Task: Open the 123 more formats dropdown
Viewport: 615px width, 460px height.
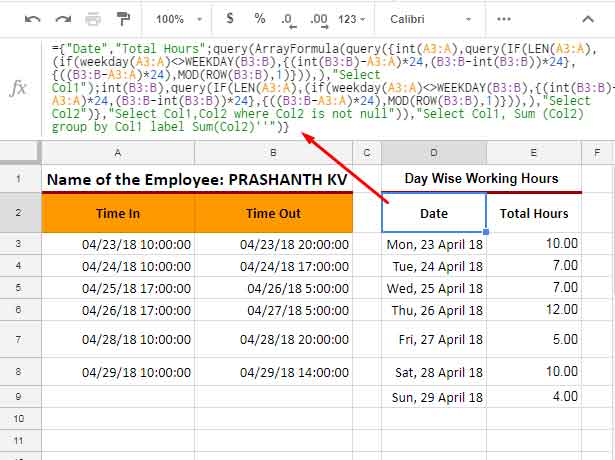Action: click(x=351, y=19)
